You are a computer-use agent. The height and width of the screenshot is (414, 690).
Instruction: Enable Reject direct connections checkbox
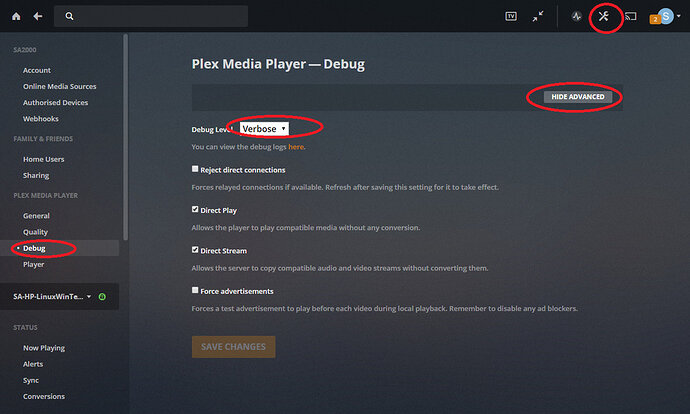coord(195,169)
